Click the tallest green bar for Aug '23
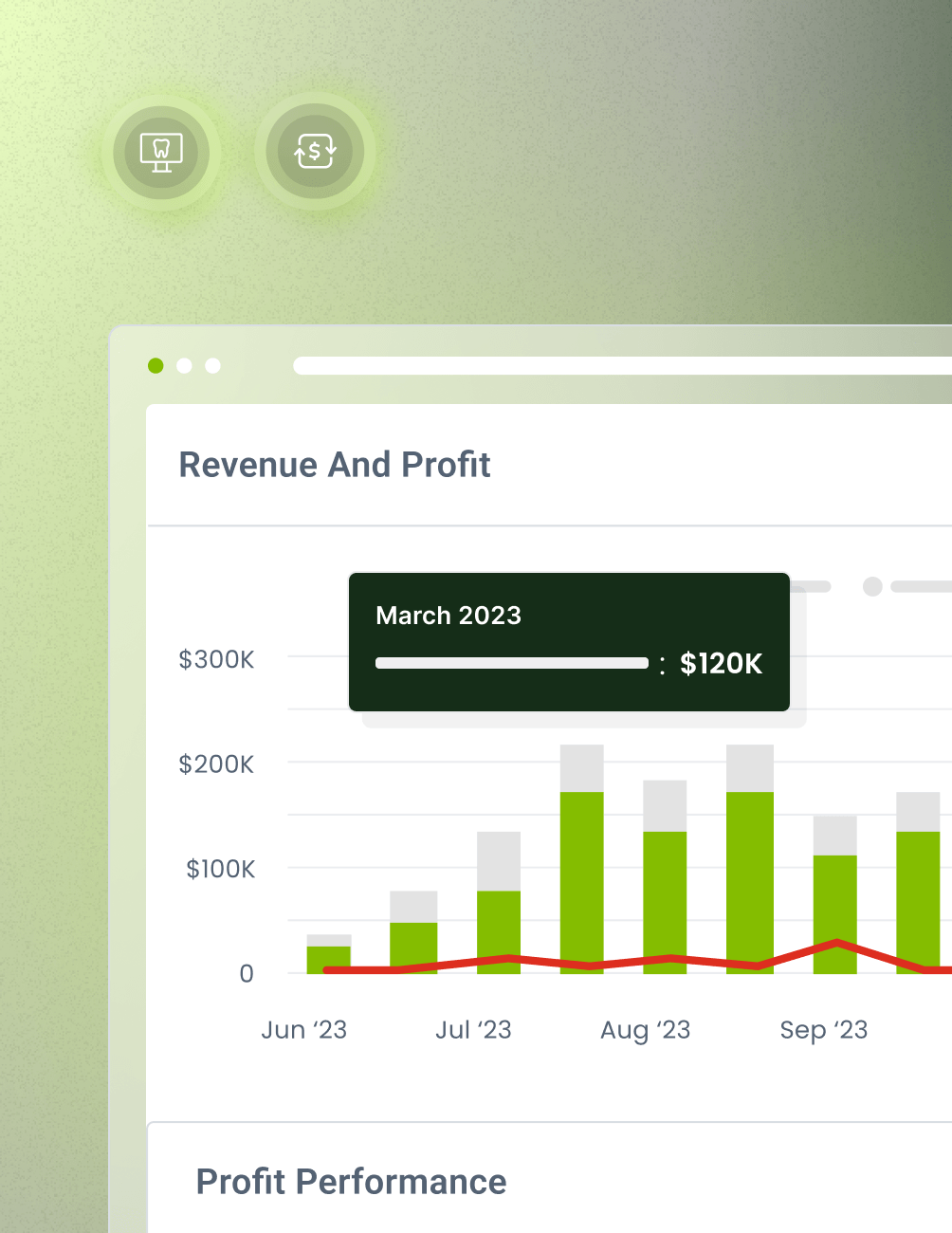 (x=582, y=882)
